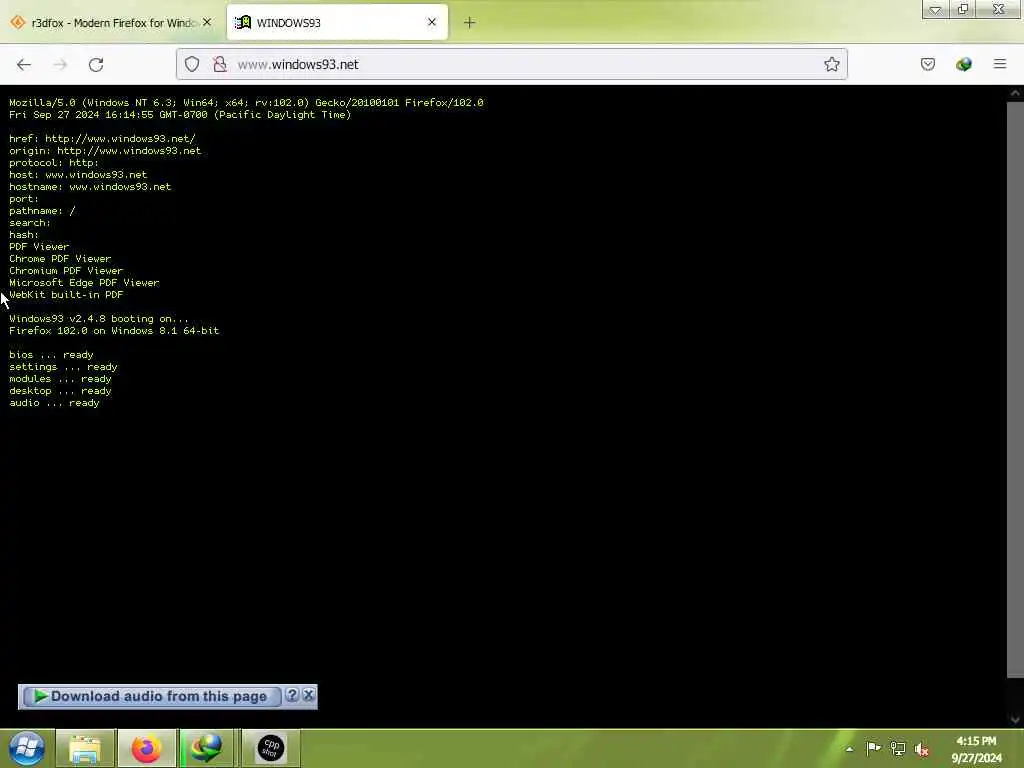Viewport: 1024px width, 768px height.
Task: Open File Explorer from the taskbar
Action: [x=86, y=748]
